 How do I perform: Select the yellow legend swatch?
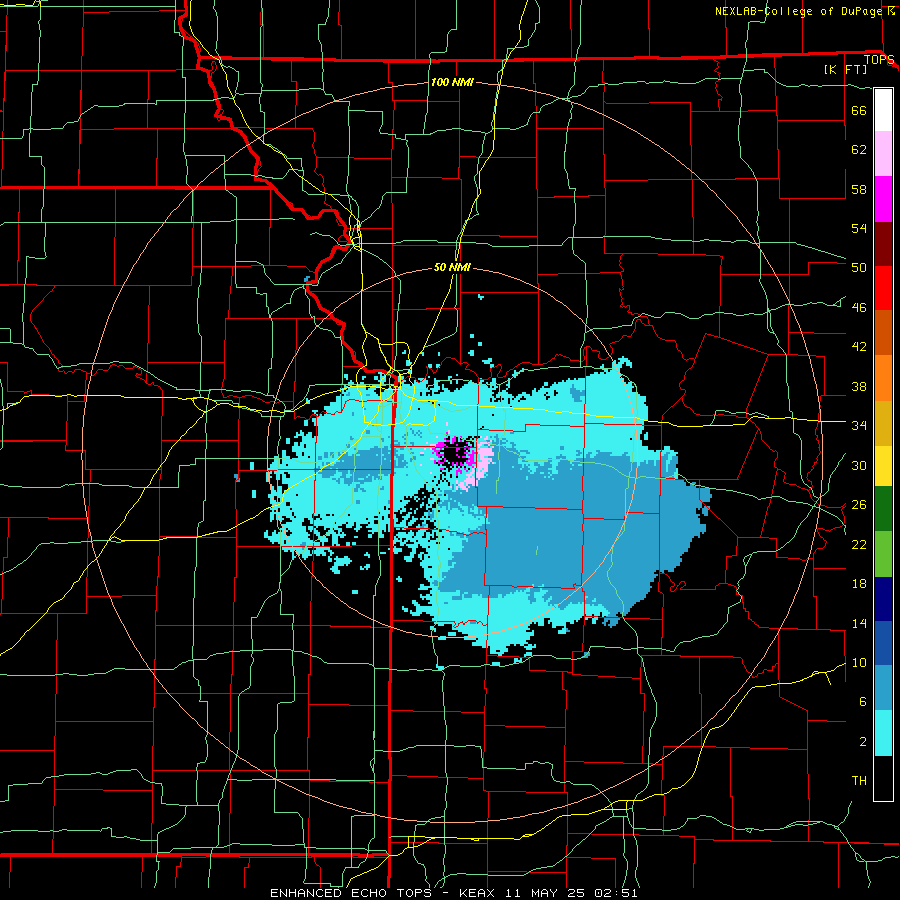click(883, 466)
